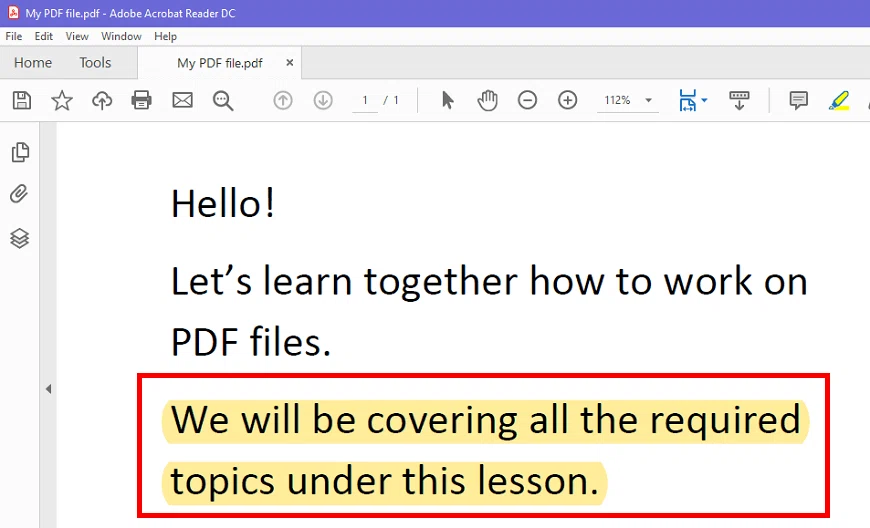Add a comment with the sticky note icon
The width and height of the screenshot is (870, 528).
pyautogui.click(x=798, y=100)
